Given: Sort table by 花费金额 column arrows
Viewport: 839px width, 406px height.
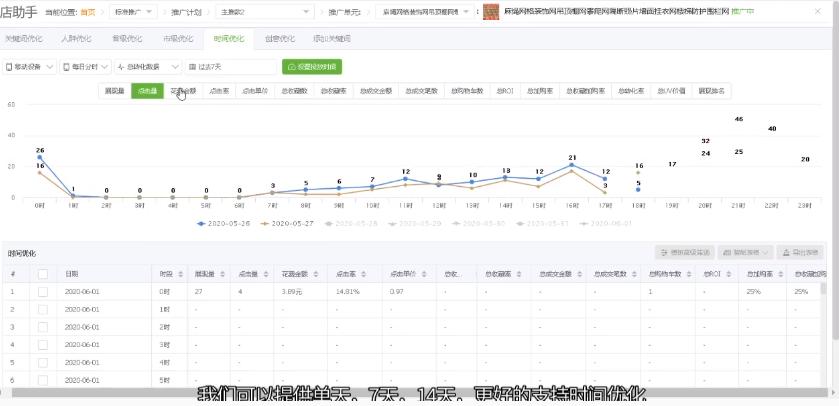Looking at the screenshot, I should 316,274.
